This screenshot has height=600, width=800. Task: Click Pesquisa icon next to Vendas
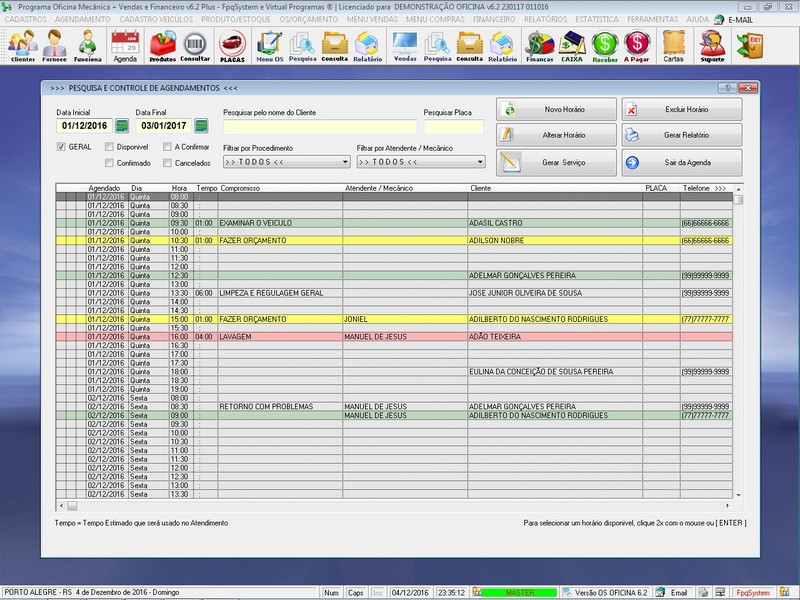pos(437,46)
